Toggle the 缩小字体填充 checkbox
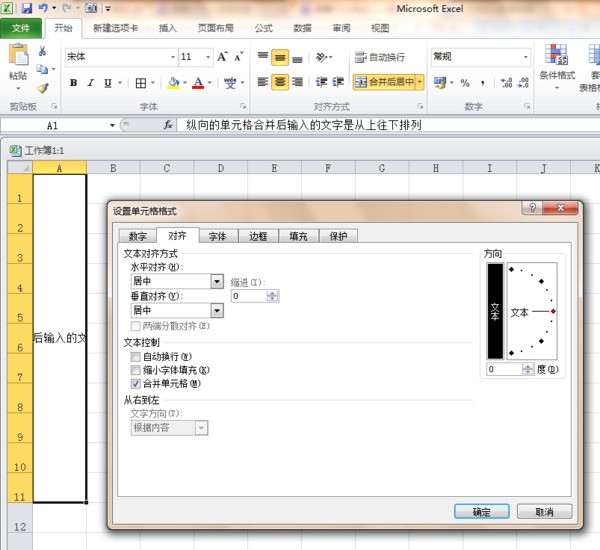Screen dimensions: 600x550 point(137,369)
